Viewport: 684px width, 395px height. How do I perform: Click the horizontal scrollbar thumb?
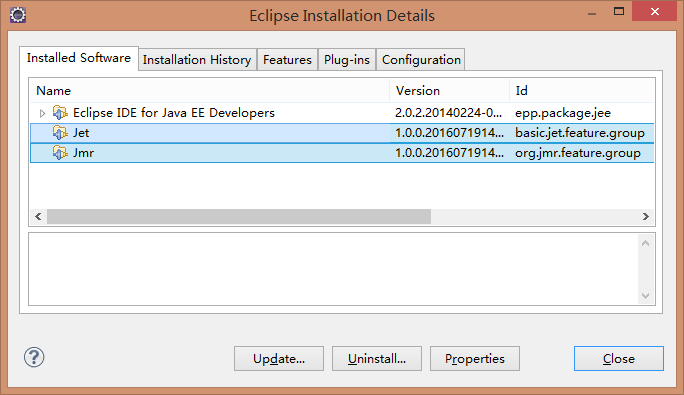click(239, 216)
